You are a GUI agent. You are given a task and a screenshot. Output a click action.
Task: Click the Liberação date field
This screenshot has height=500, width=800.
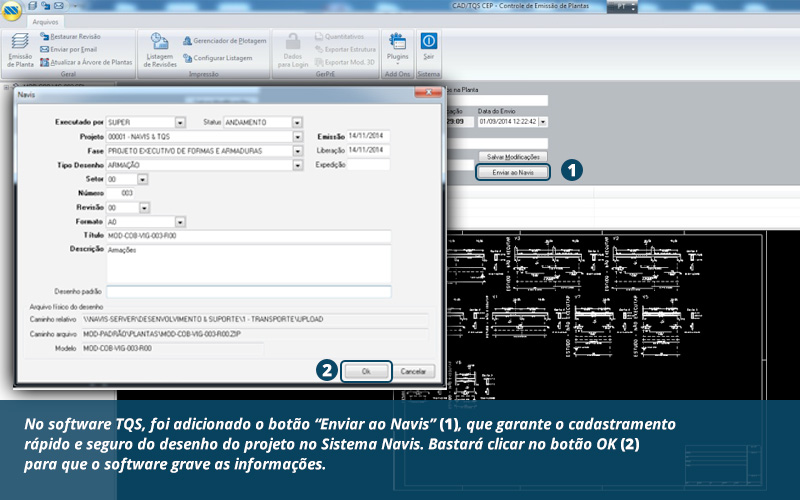point(368,150)
